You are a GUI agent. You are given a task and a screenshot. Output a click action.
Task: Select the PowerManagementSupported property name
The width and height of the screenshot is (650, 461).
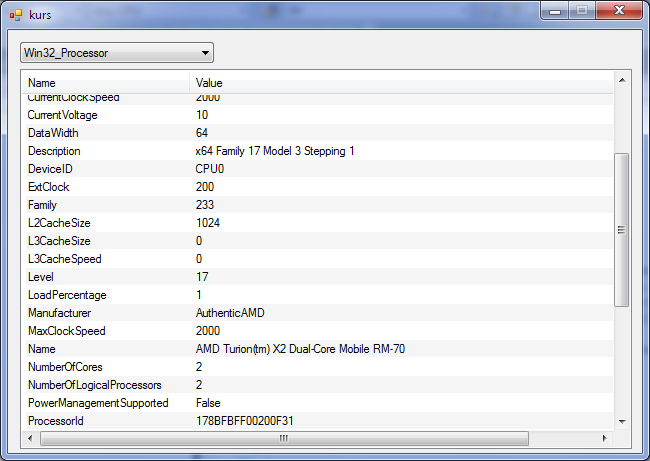point(98,403)
